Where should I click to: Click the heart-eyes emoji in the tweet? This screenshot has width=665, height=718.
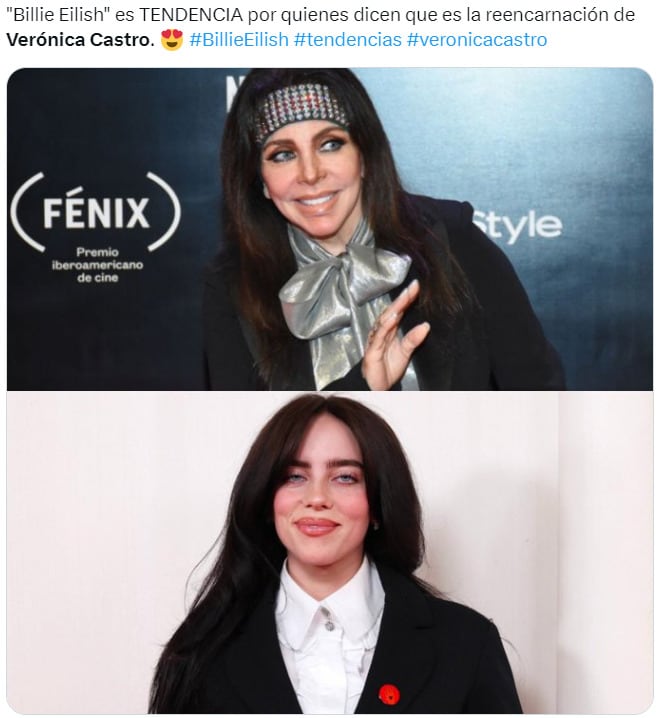pos(172,39)
